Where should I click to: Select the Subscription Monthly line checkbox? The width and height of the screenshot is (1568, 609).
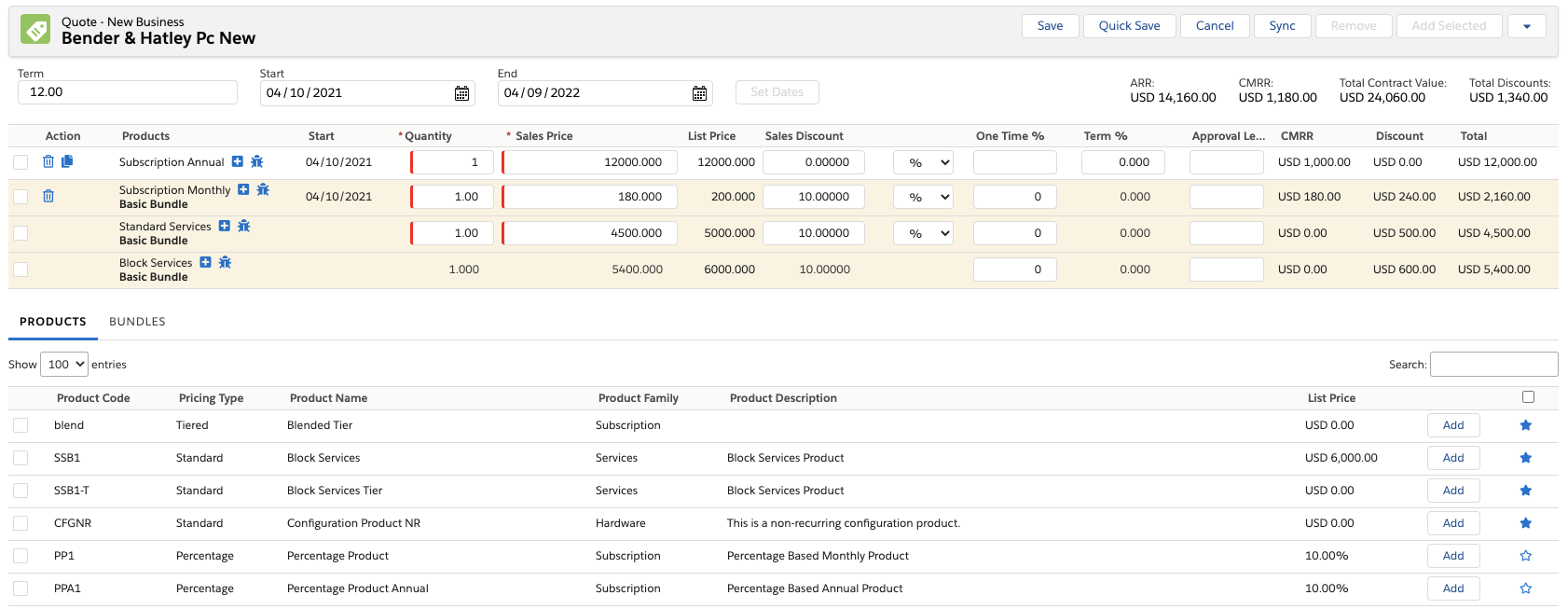tap(21, 197)
